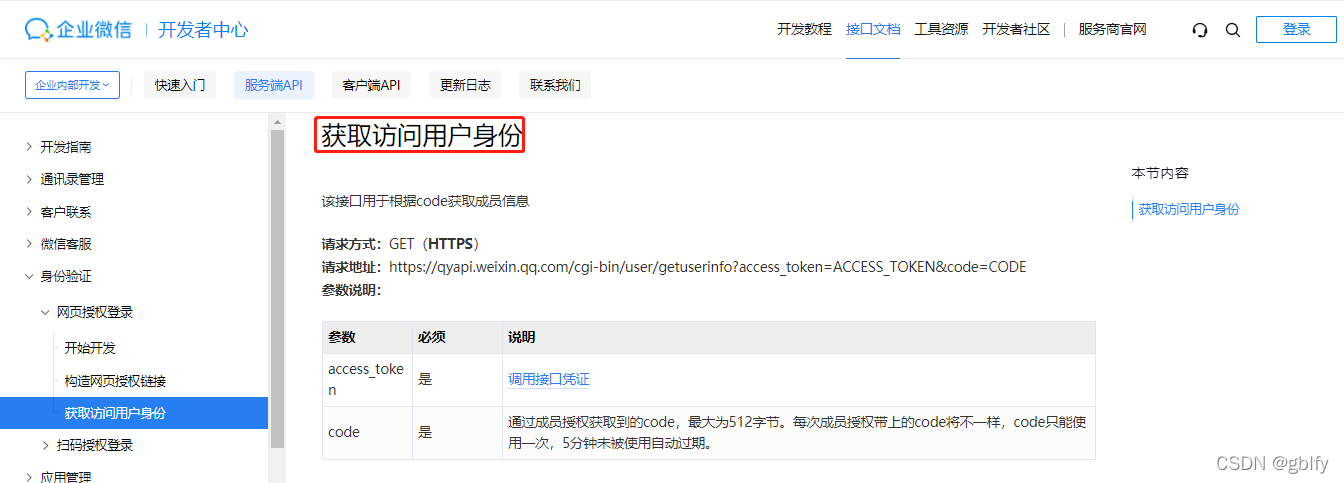Jump to 获取访问用户身份 in 本节内容

point(1189,209)
